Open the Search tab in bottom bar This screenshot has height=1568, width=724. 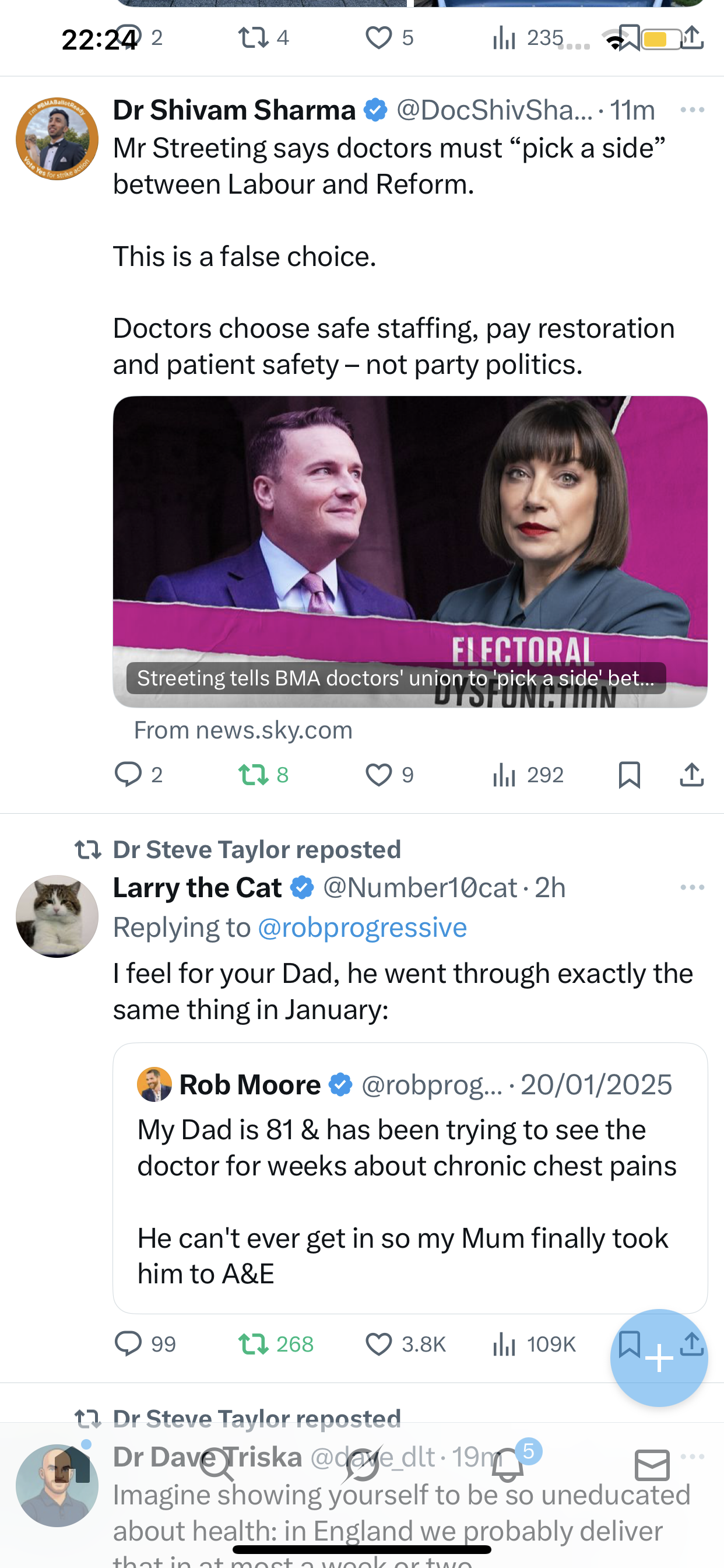coord(217,1466)
